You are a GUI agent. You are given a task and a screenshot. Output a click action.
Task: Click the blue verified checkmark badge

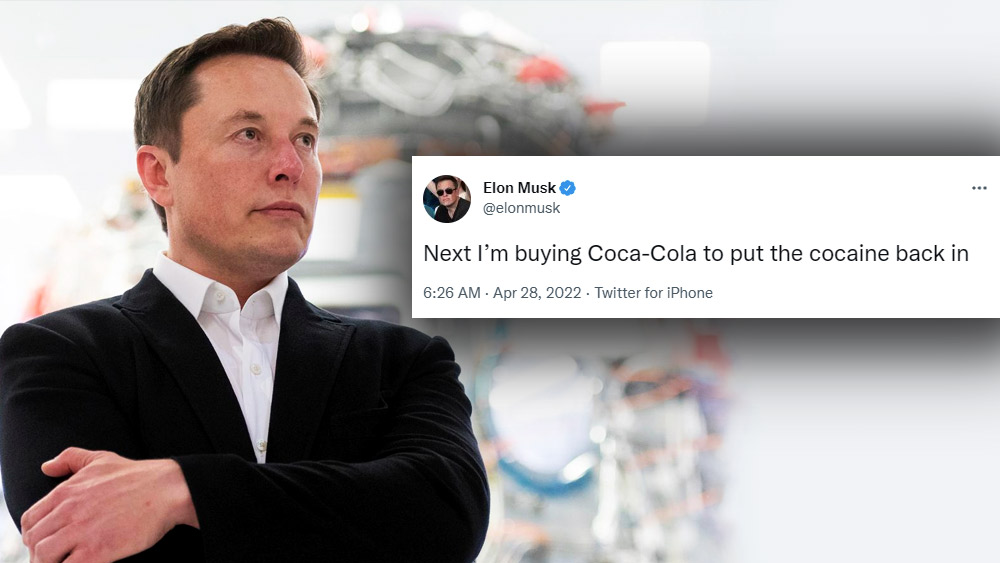(568, 188)
